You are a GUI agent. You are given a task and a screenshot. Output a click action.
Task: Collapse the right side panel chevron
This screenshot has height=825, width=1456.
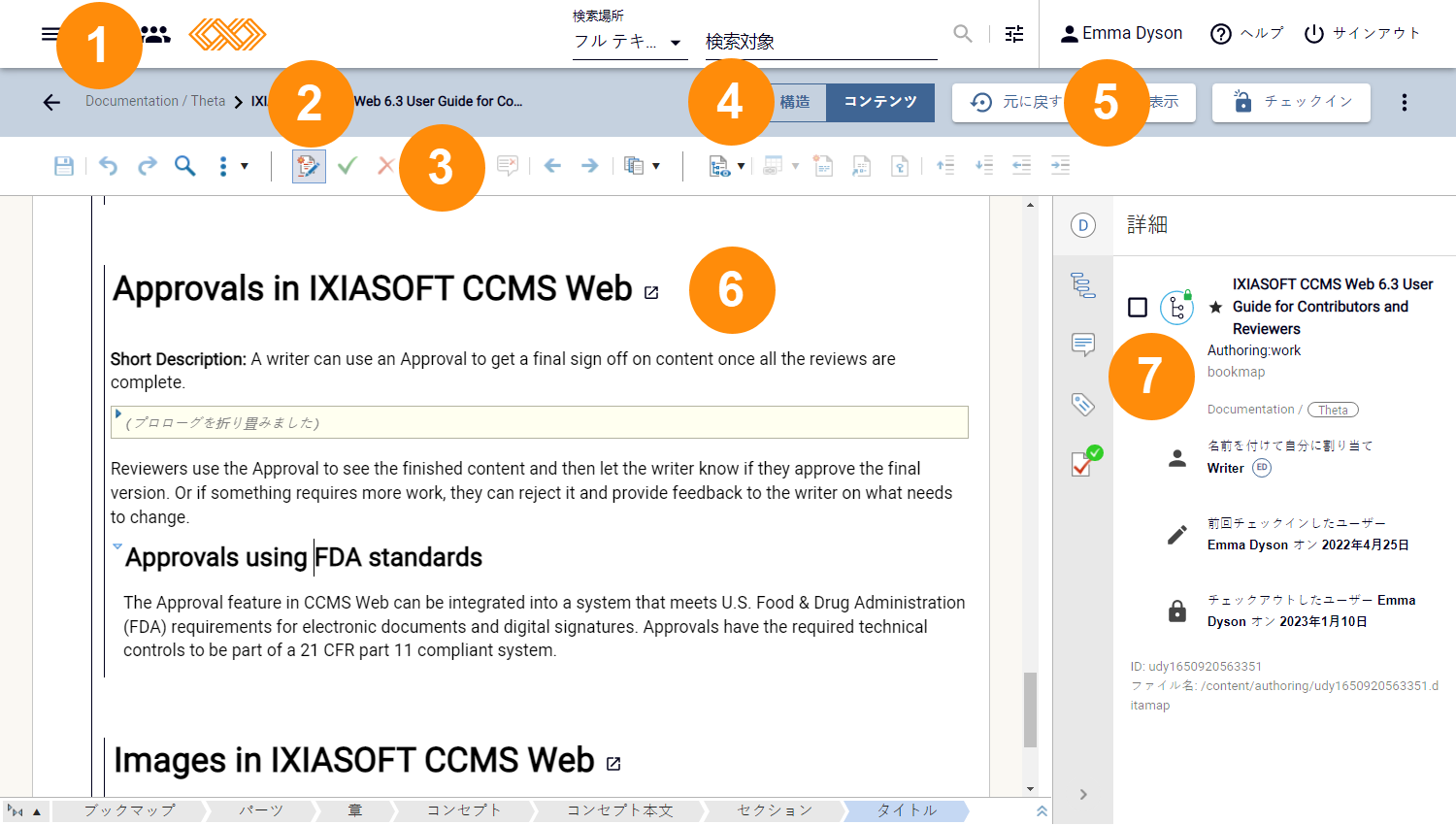(x=1083, y=795)
